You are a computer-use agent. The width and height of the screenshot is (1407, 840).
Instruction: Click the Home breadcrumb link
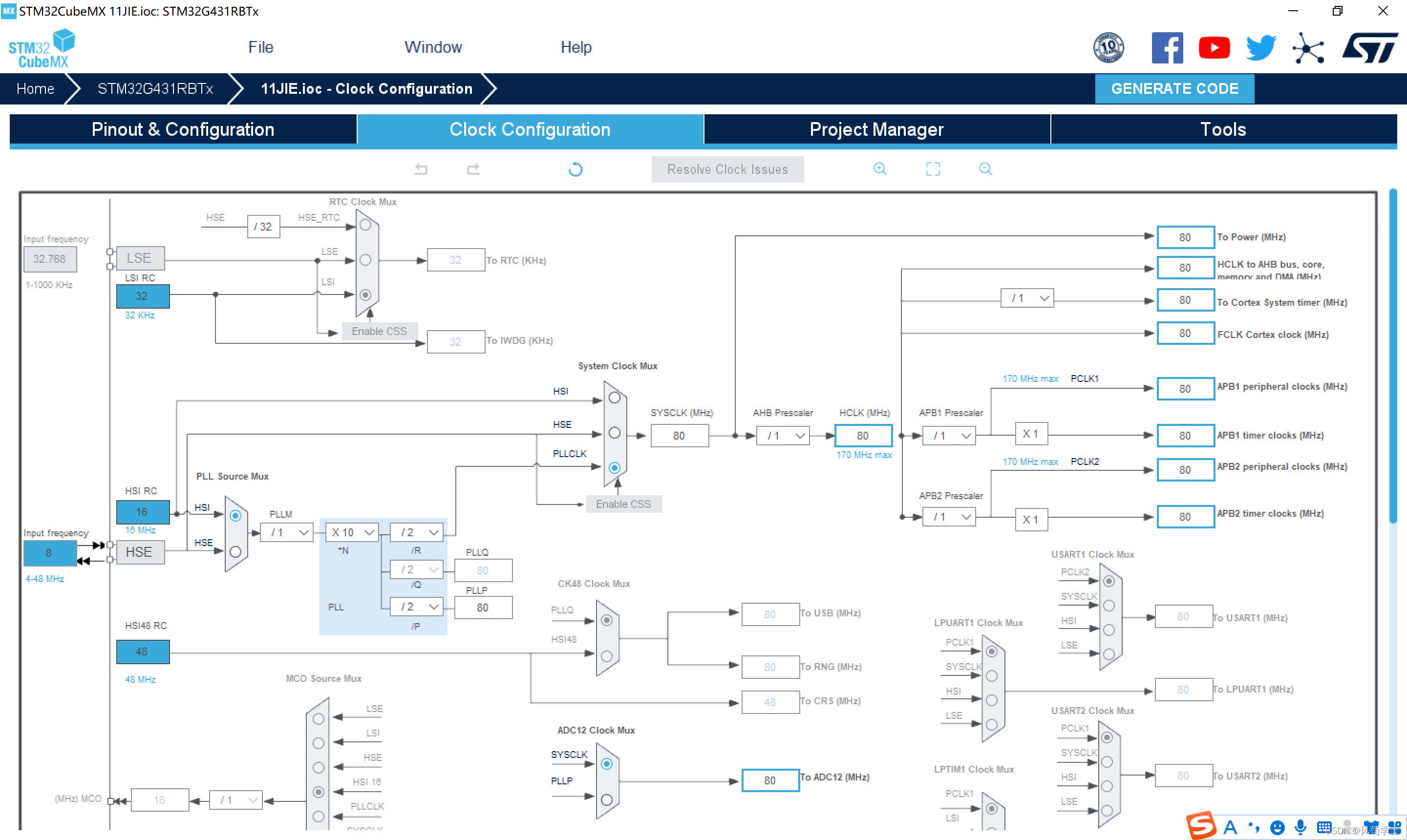tap(35, 89)
